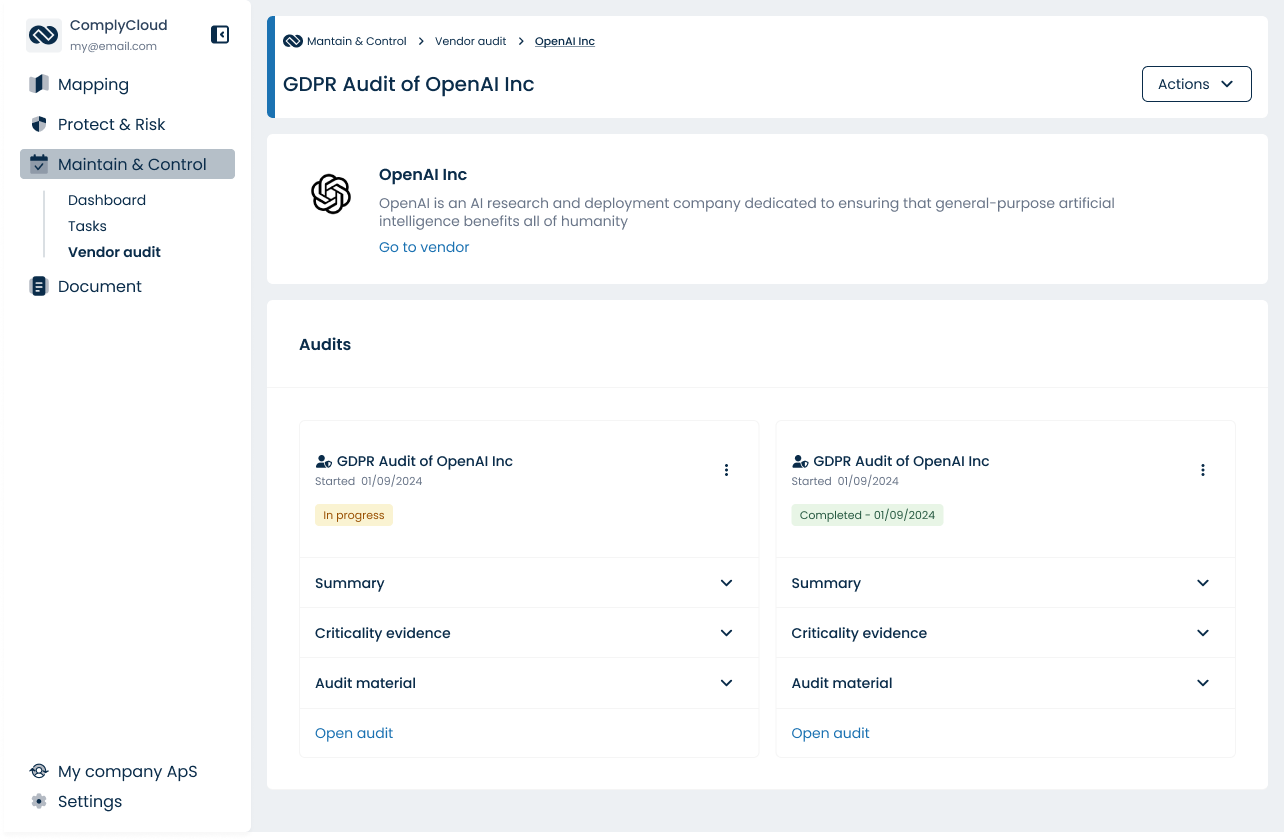Click the ComplyCloud logo icon
The width and height of the screenshot is (1284, 840).
pyautogui.click(x=44, y=35)
